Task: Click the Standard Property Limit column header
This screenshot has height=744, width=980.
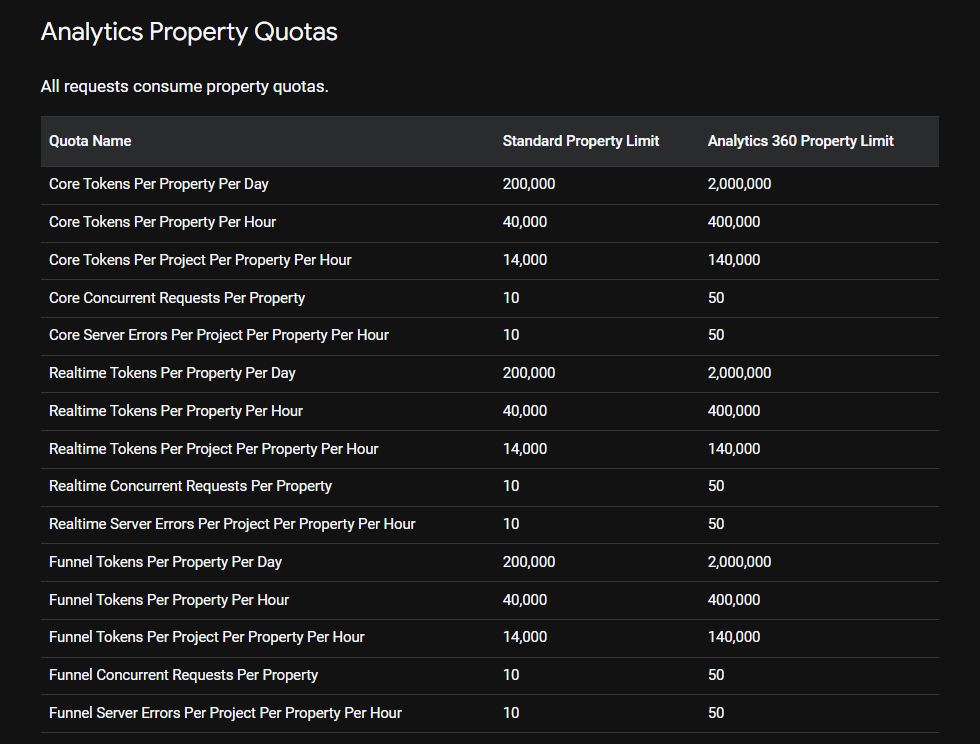Action: [580, 141]
